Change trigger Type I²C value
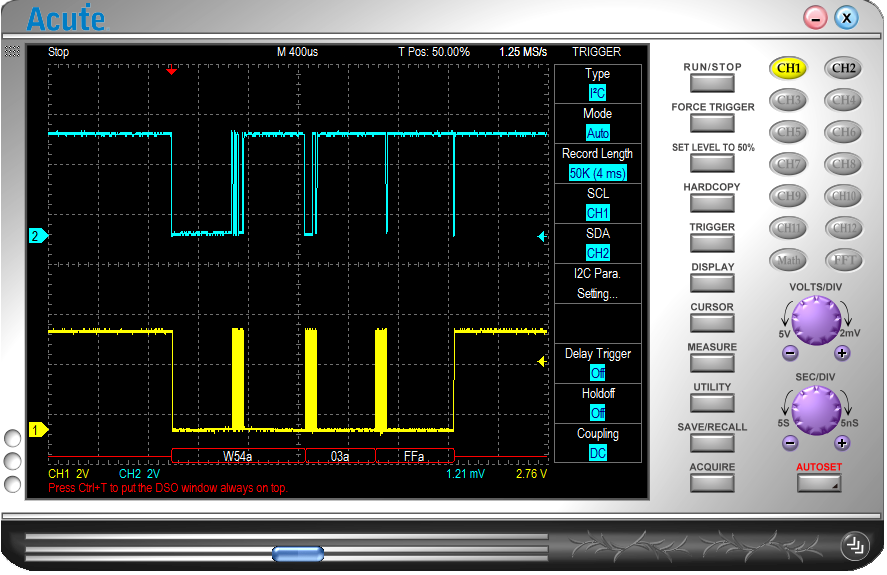 click(597, 93)
